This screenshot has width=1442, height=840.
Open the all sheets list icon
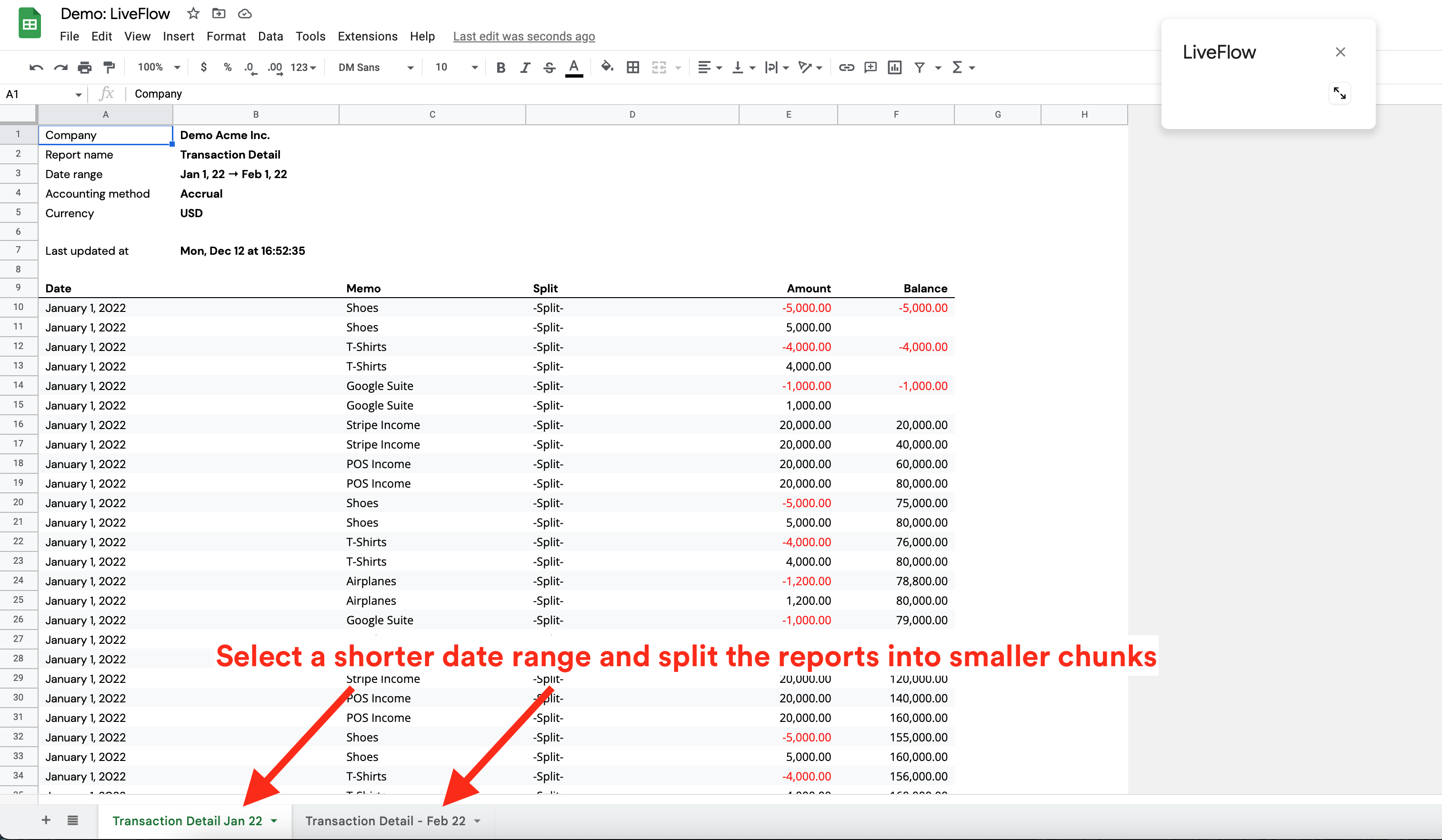click(x=73, y=820)
